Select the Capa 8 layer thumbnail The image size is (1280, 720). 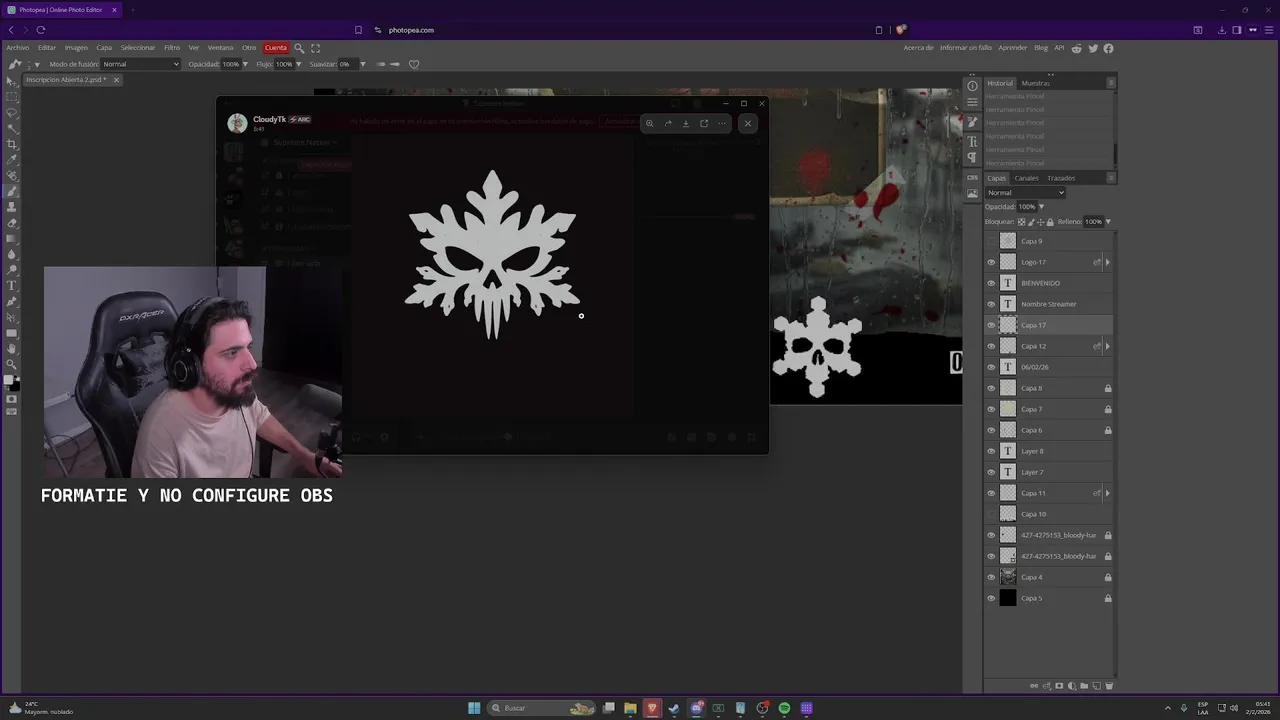pyautogui.click(x=1008, y=388)
